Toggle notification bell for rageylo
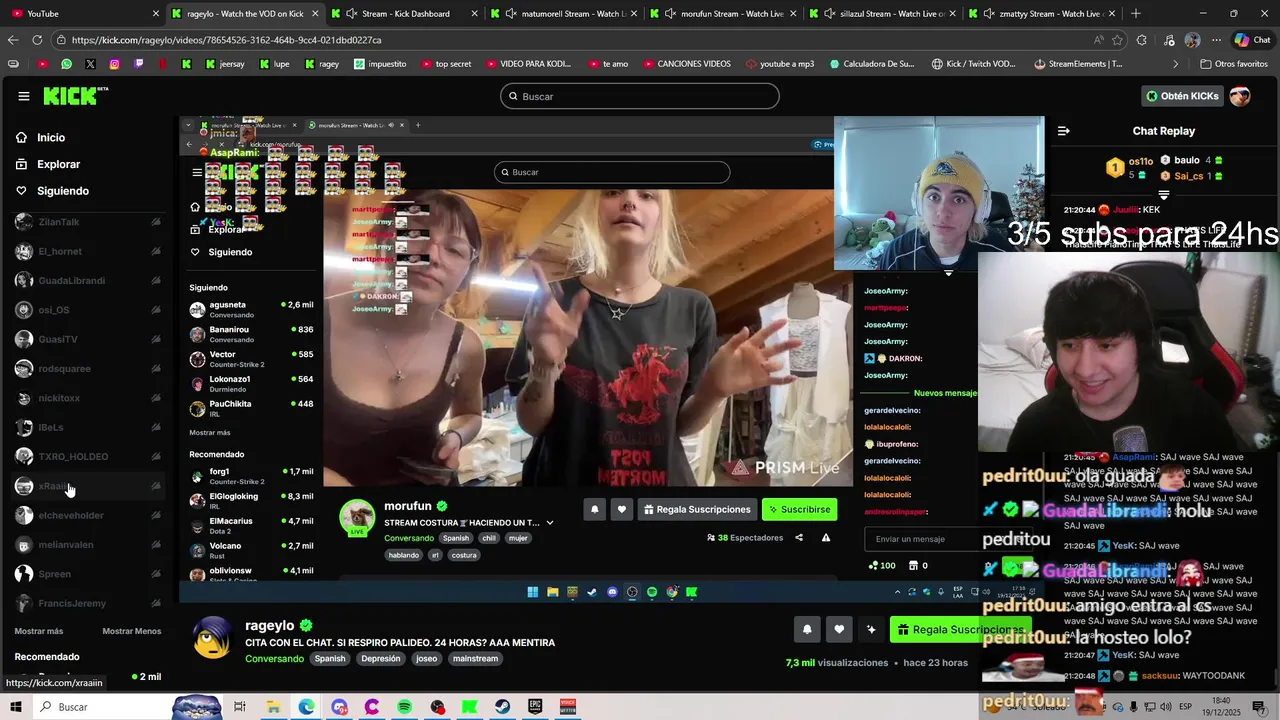The width and height of the screenshot is (1280, 720). click(807, 629)
